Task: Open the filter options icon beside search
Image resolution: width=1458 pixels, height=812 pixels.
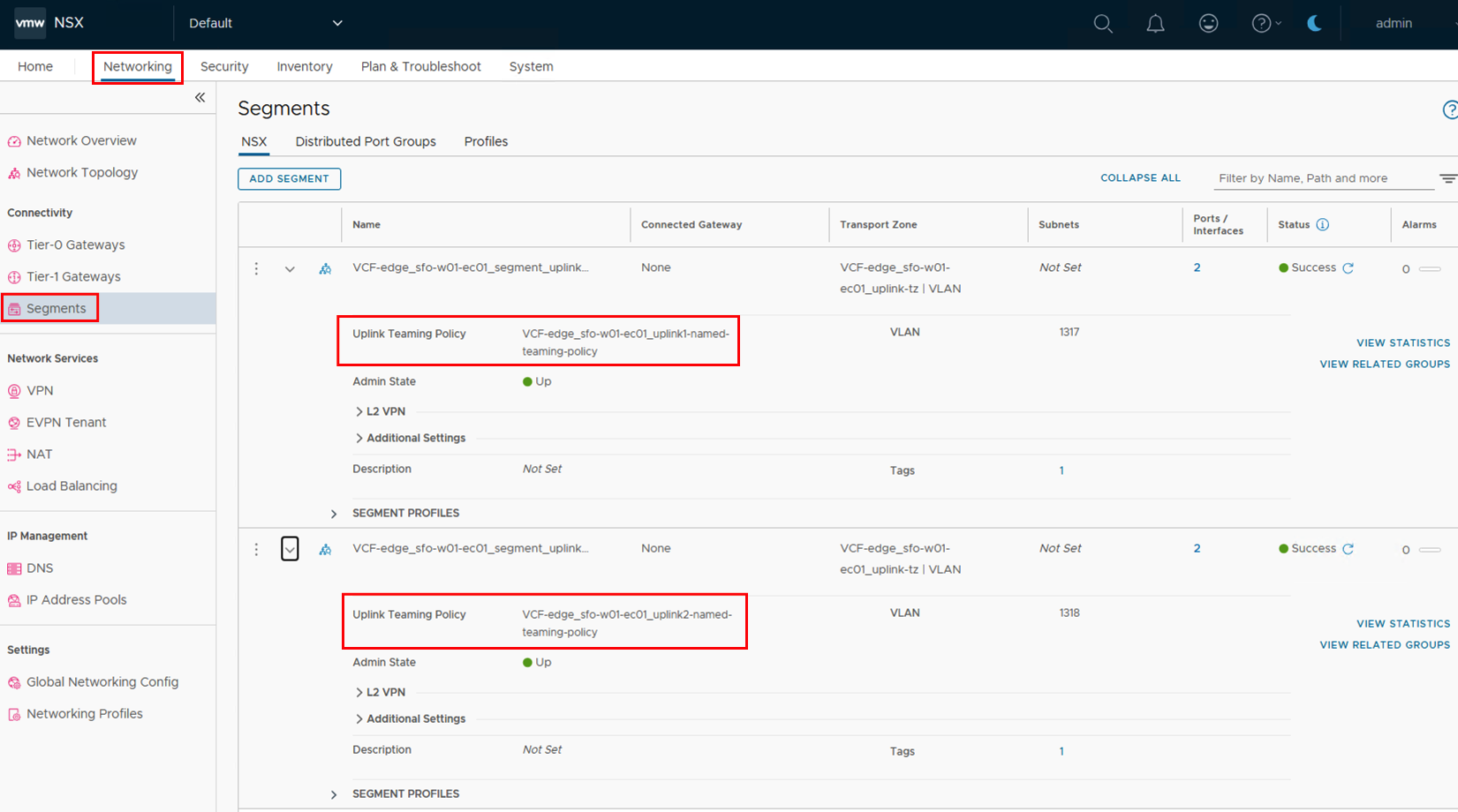Action: click(1448, 178)
